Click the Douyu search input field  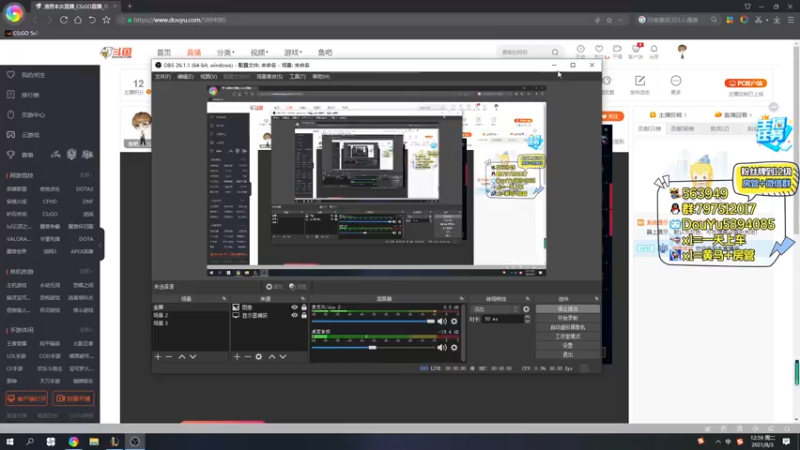(x=523, y=52)
